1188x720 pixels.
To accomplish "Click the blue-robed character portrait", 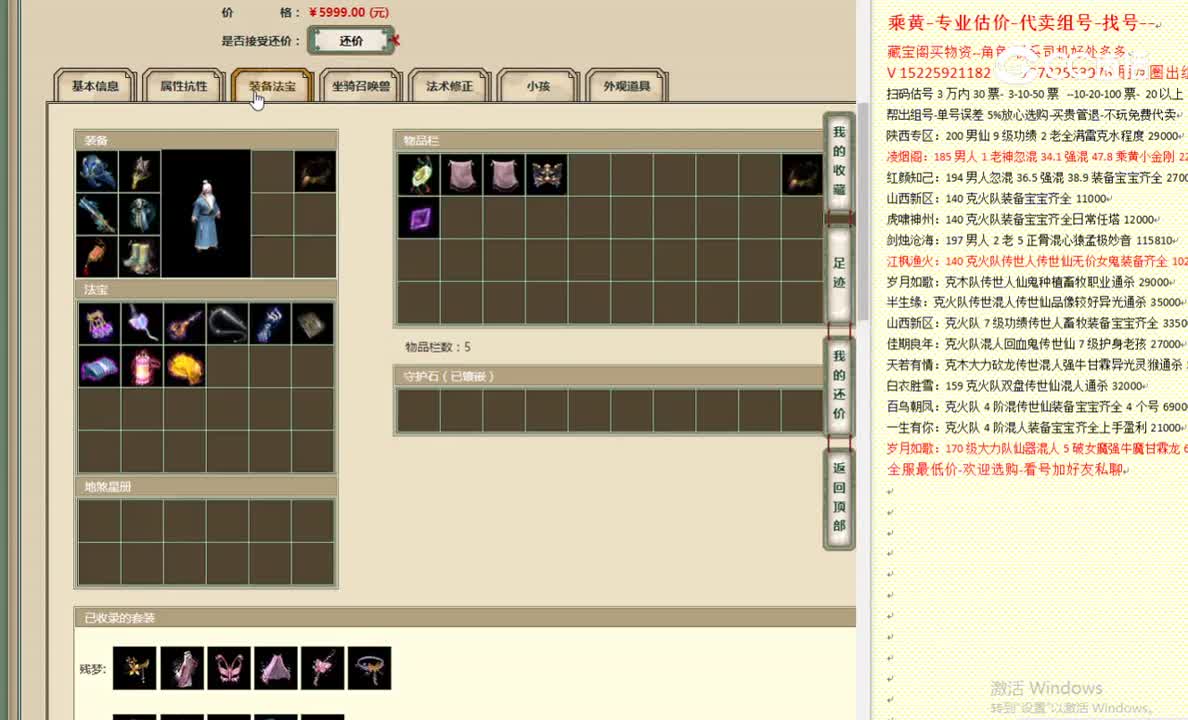I will pos(206,214).
